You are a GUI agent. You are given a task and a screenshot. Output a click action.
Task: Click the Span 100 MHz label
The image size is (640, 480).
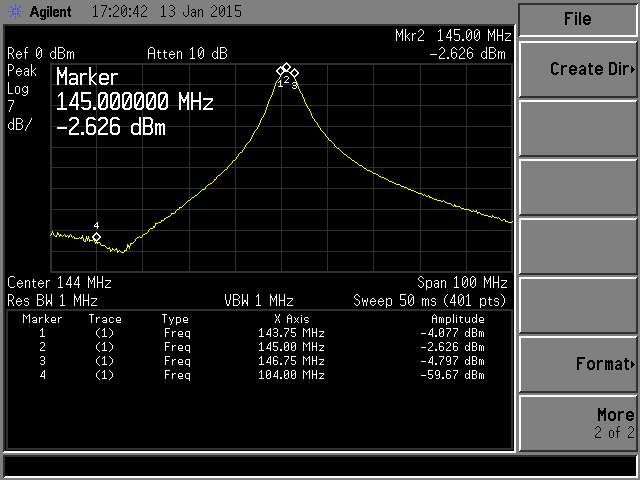(x=462, y=283)
